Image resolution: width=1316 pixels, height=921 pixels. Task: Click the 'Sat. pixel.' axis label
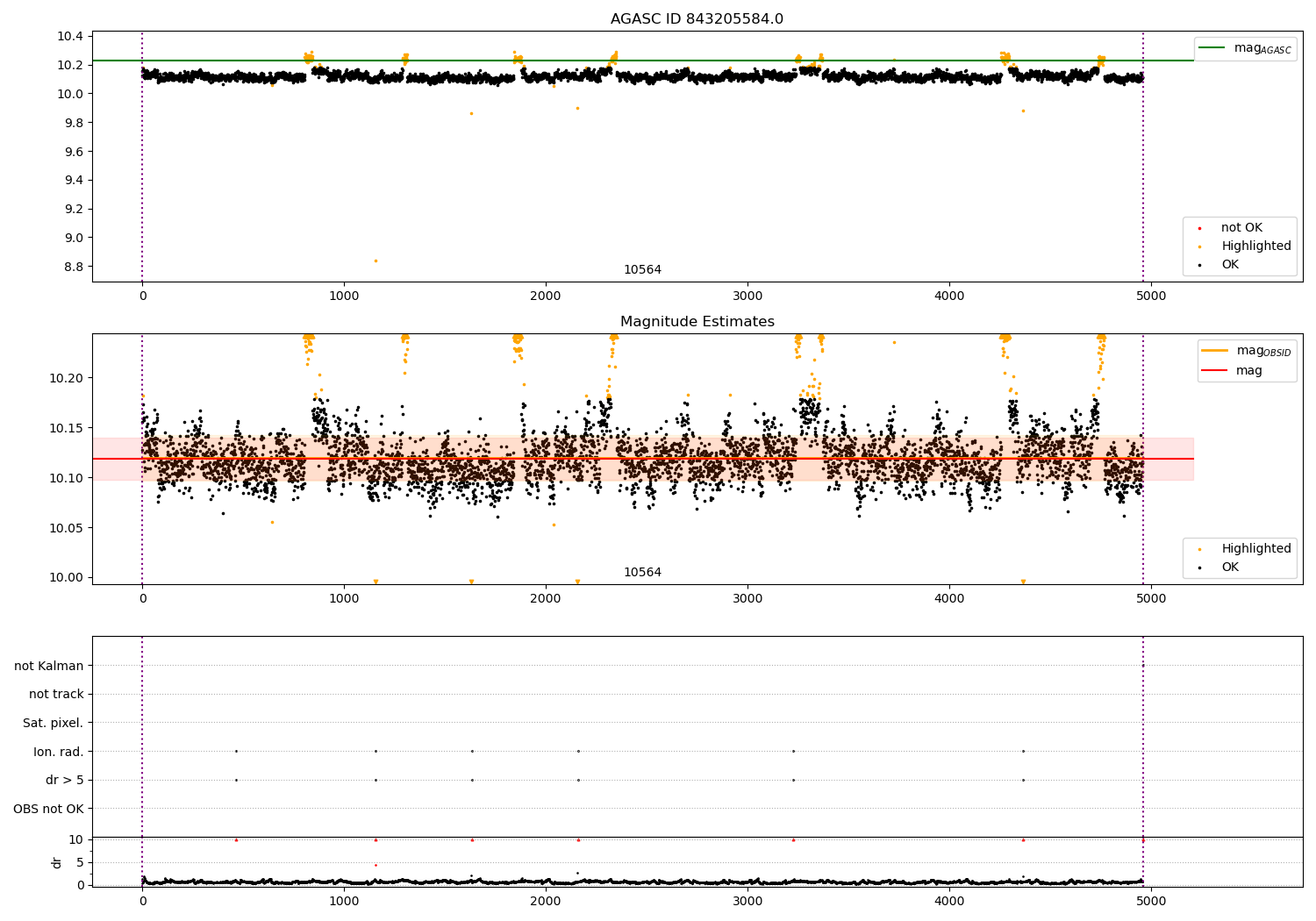[54, 724]
